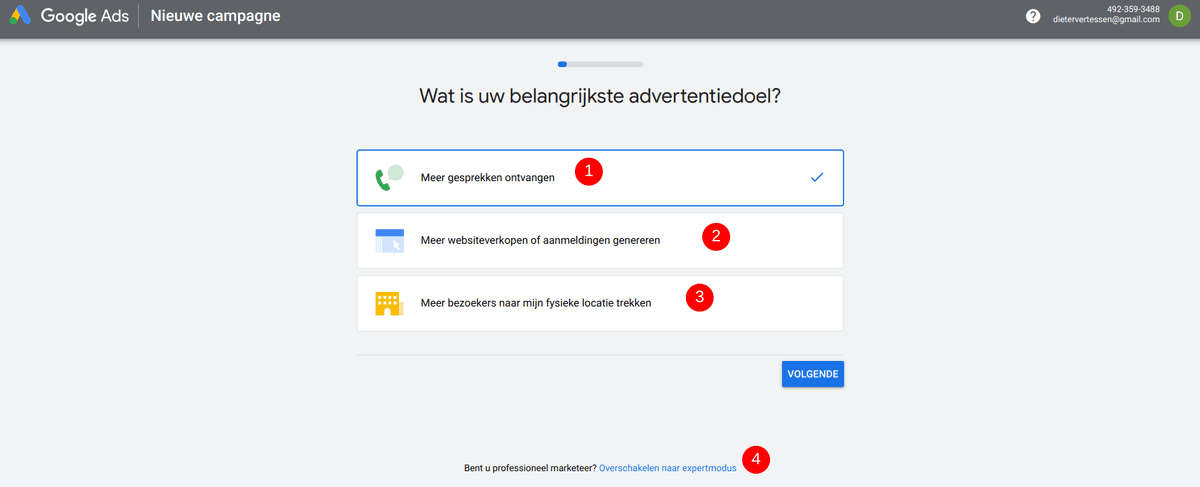1200x487 pixels.
Task: Click the campaign setup progress bar
Action: point(600,64)
